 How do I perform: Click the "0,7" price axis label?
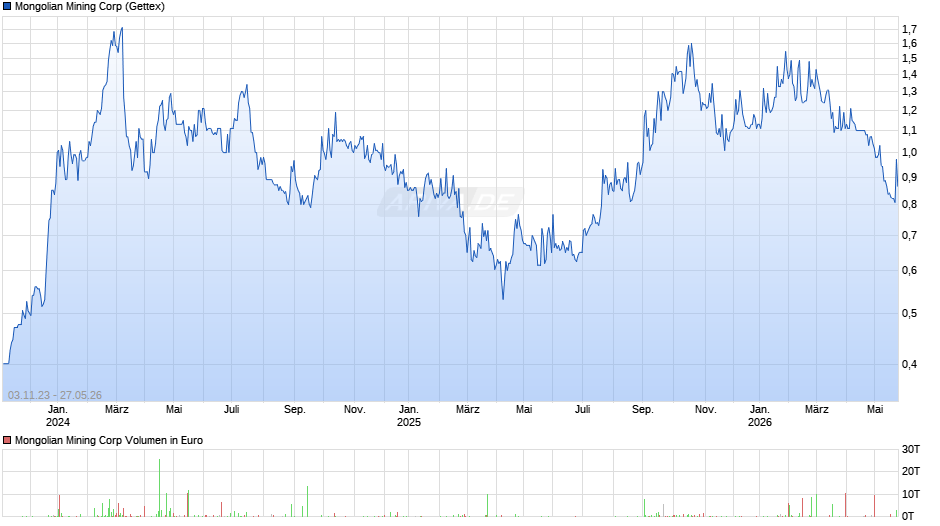[x=909, y=235]
